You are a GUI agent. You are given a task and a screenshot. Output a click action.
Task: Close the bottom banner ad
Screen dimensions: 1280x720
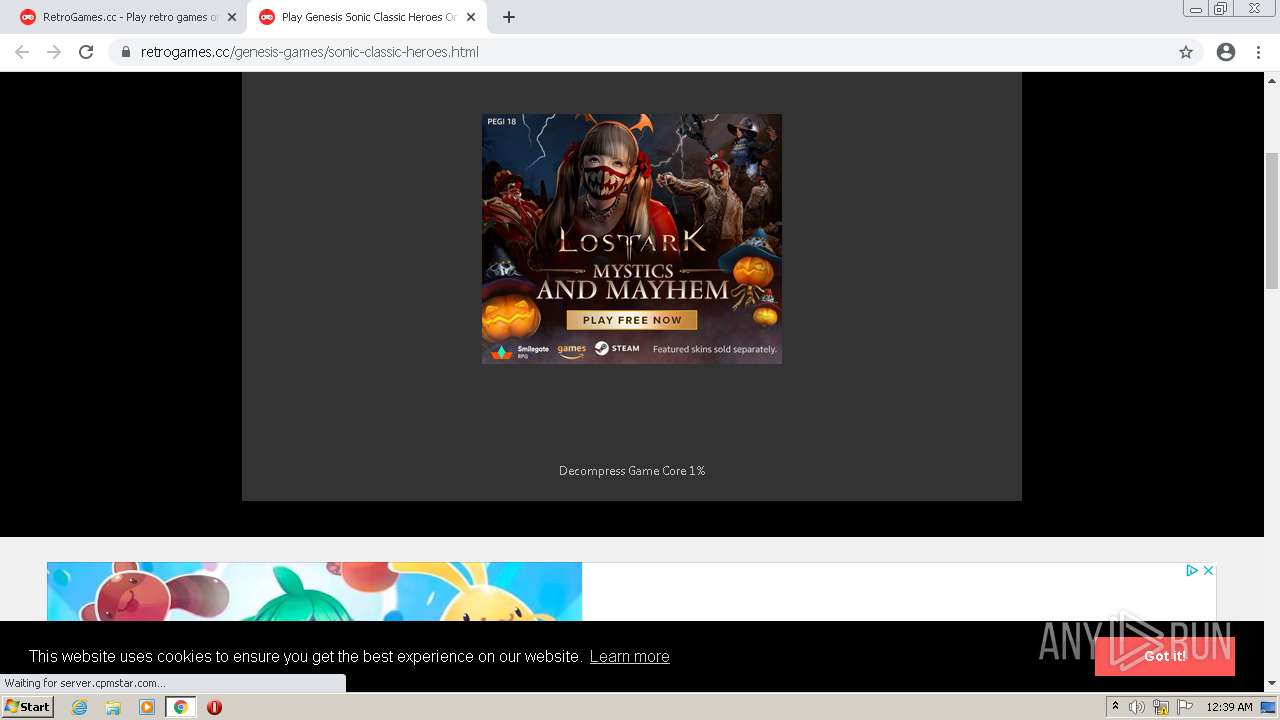(1208, 570)
